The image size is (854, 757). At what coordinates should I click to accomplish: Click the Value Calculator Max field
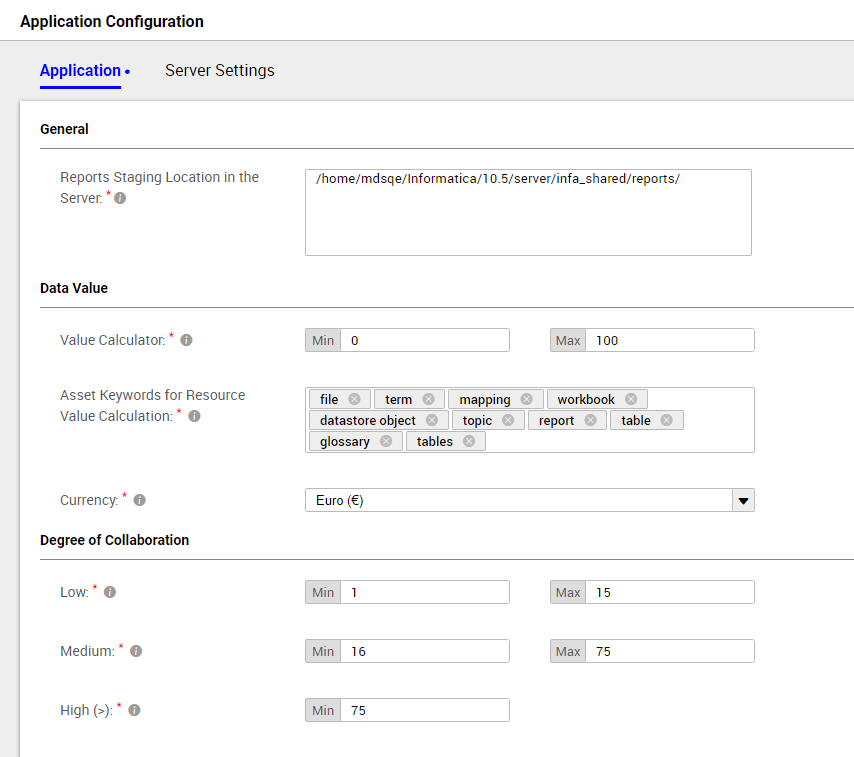point(670,340)
